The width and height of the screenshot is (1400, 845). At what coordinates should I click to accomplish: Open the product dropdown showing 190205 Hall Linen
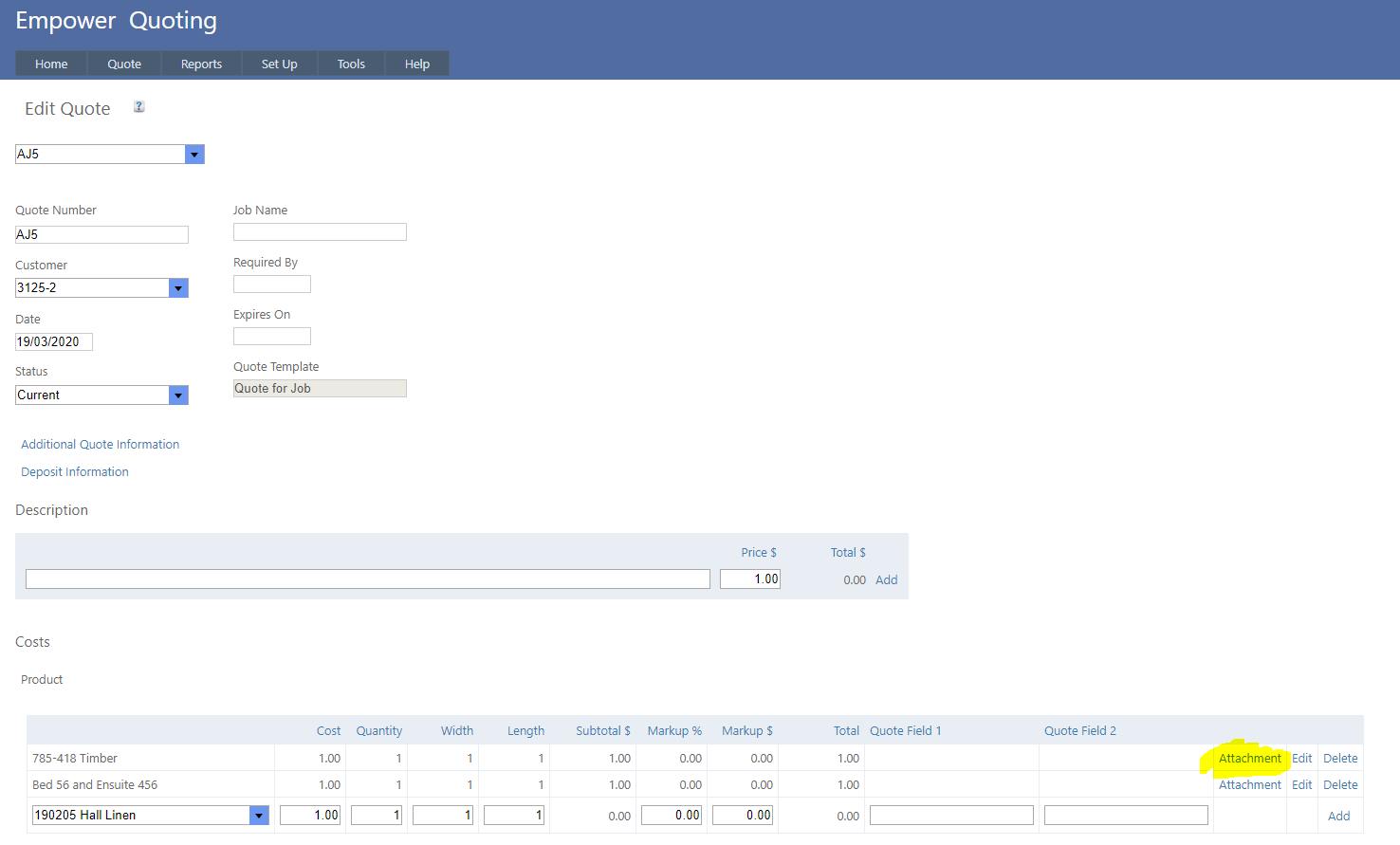point(259,816)
